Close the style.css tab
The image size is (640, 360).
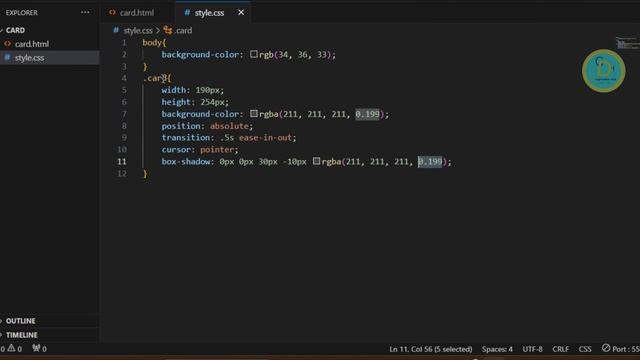(x=241, y=13)
